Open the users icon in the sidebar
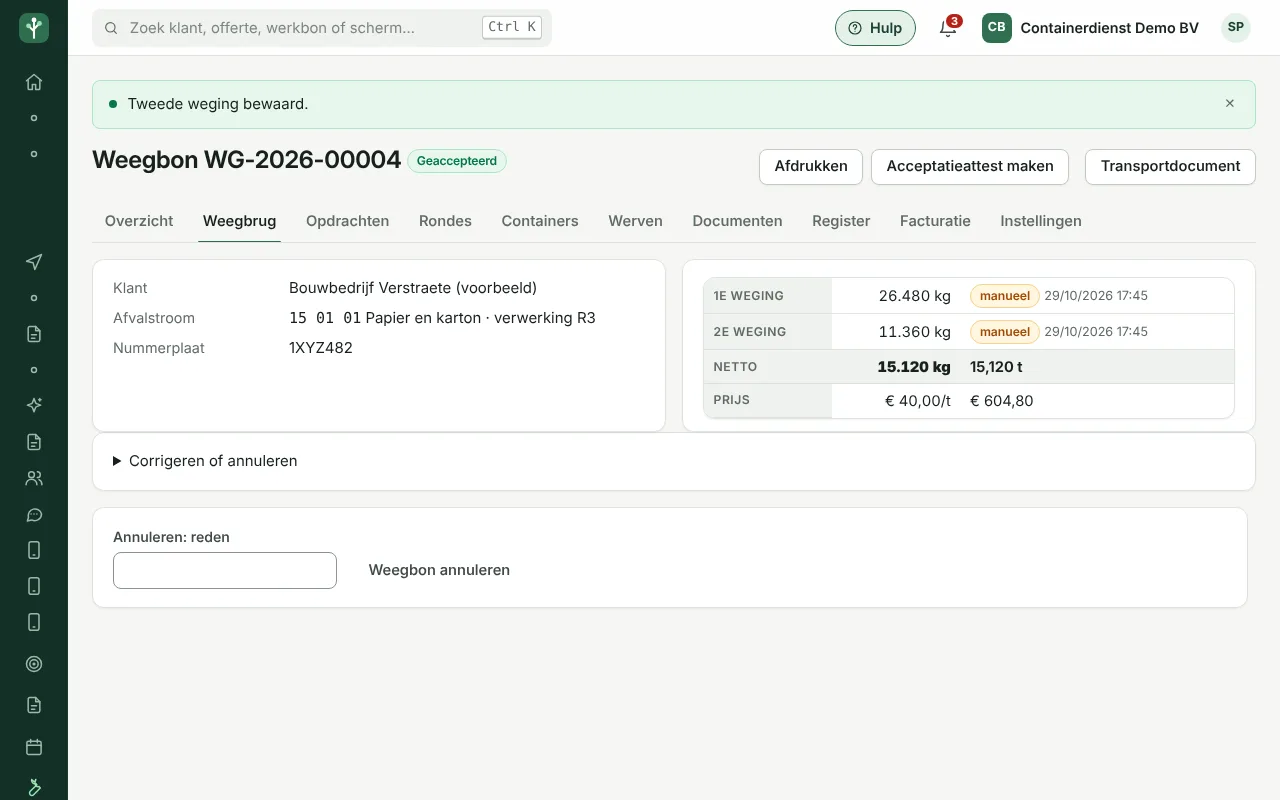The image size is (1280, 800). click(34, 478)
